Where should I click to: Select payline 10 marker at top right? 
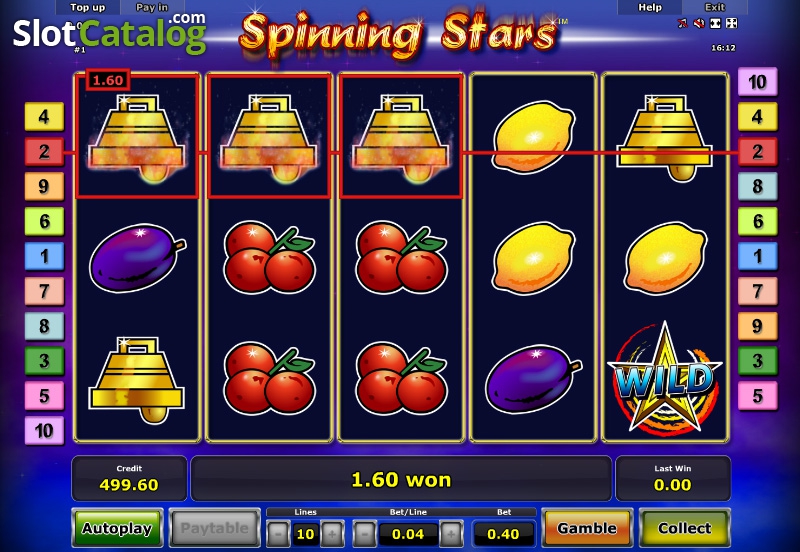tap(758, 82)
